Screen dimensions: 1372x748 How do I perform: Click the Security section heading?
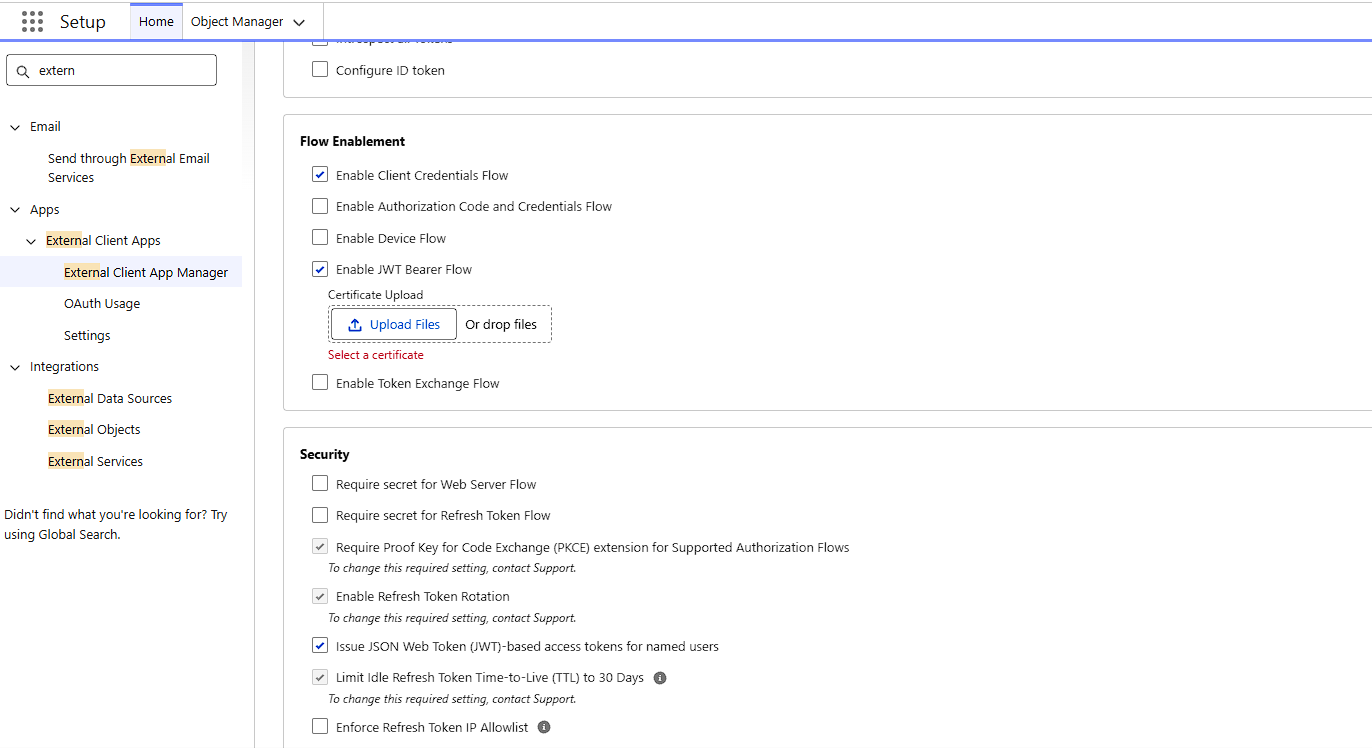[325, 454]
